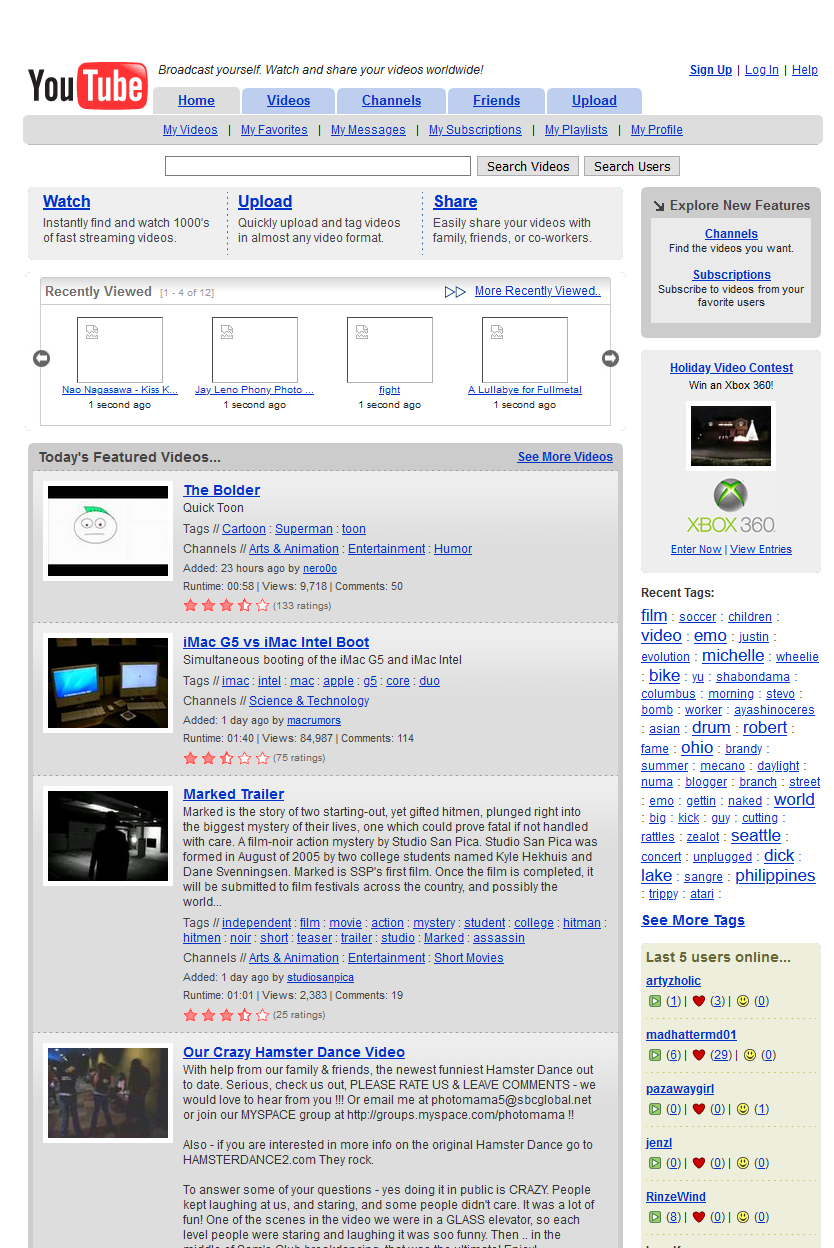The width and height of the screenshot is (834, 1248).
Task: Open the Help link
Action: pos(805,70)
